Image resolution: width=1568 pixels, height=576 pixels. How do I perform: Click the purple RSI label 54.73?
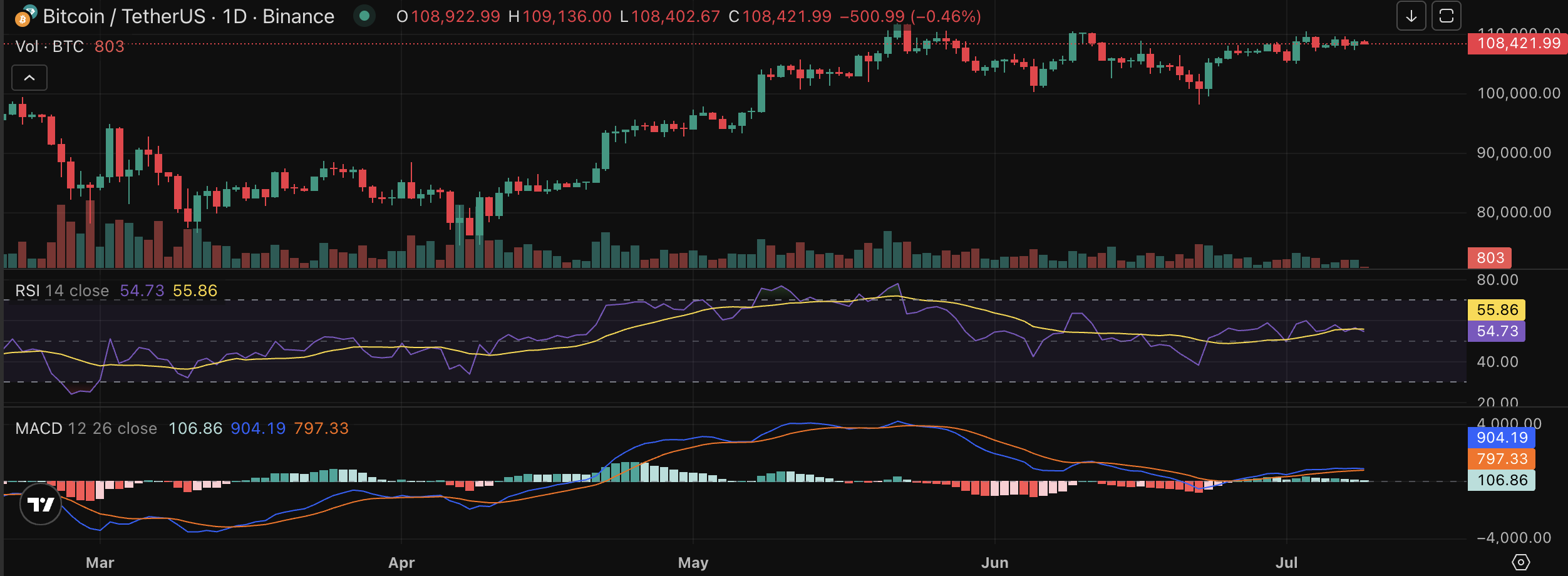point(1497,331)
